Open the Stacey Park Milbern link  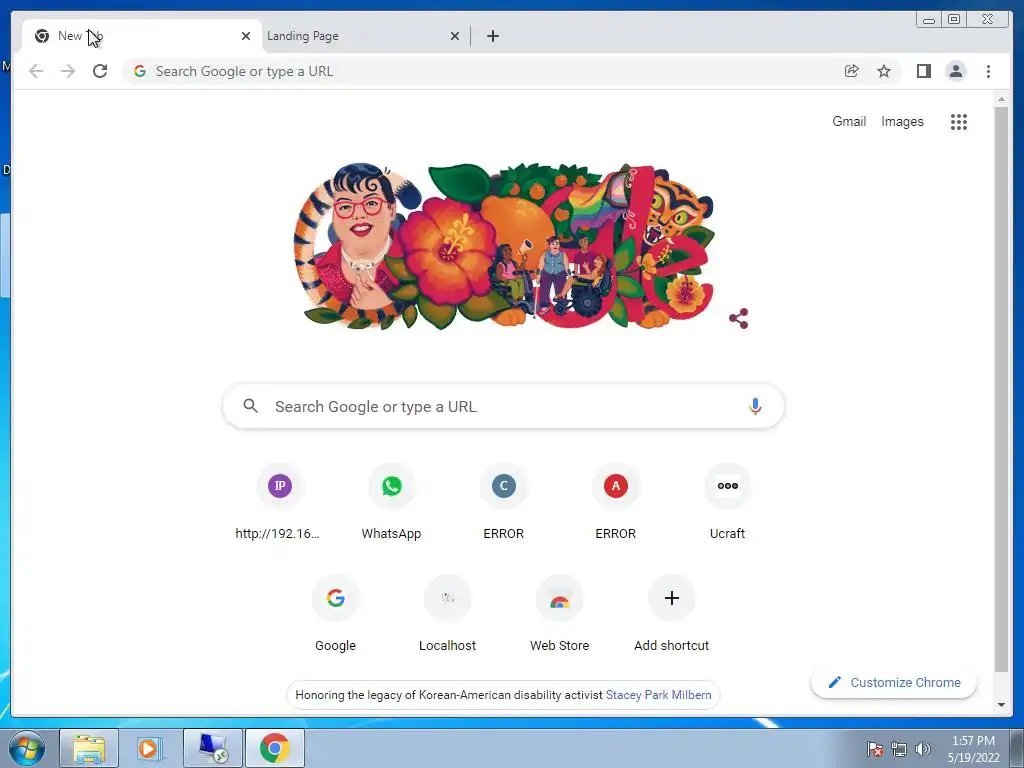coord(658,695)
